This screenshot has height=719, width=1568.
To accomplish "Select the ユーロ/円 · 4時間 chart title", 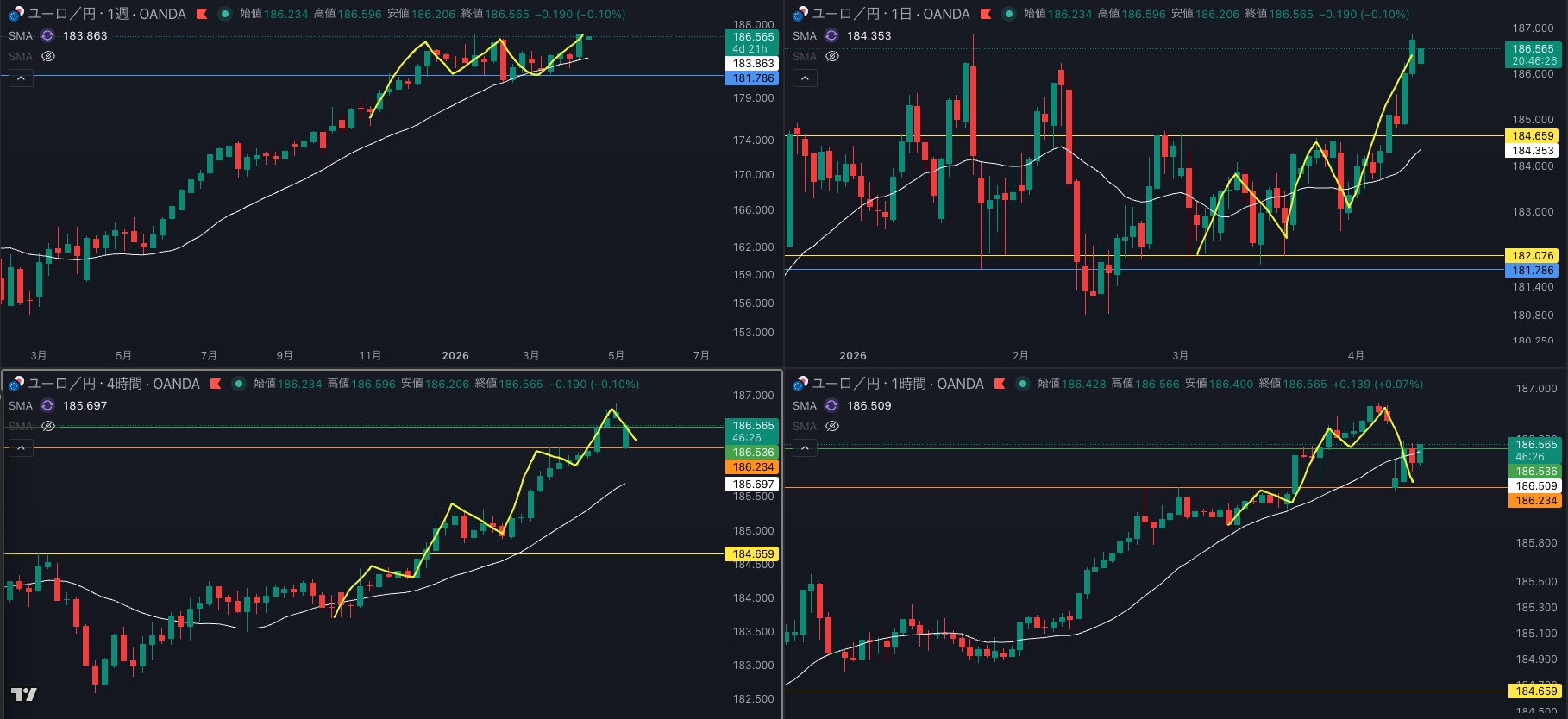I will pos(113,384).
